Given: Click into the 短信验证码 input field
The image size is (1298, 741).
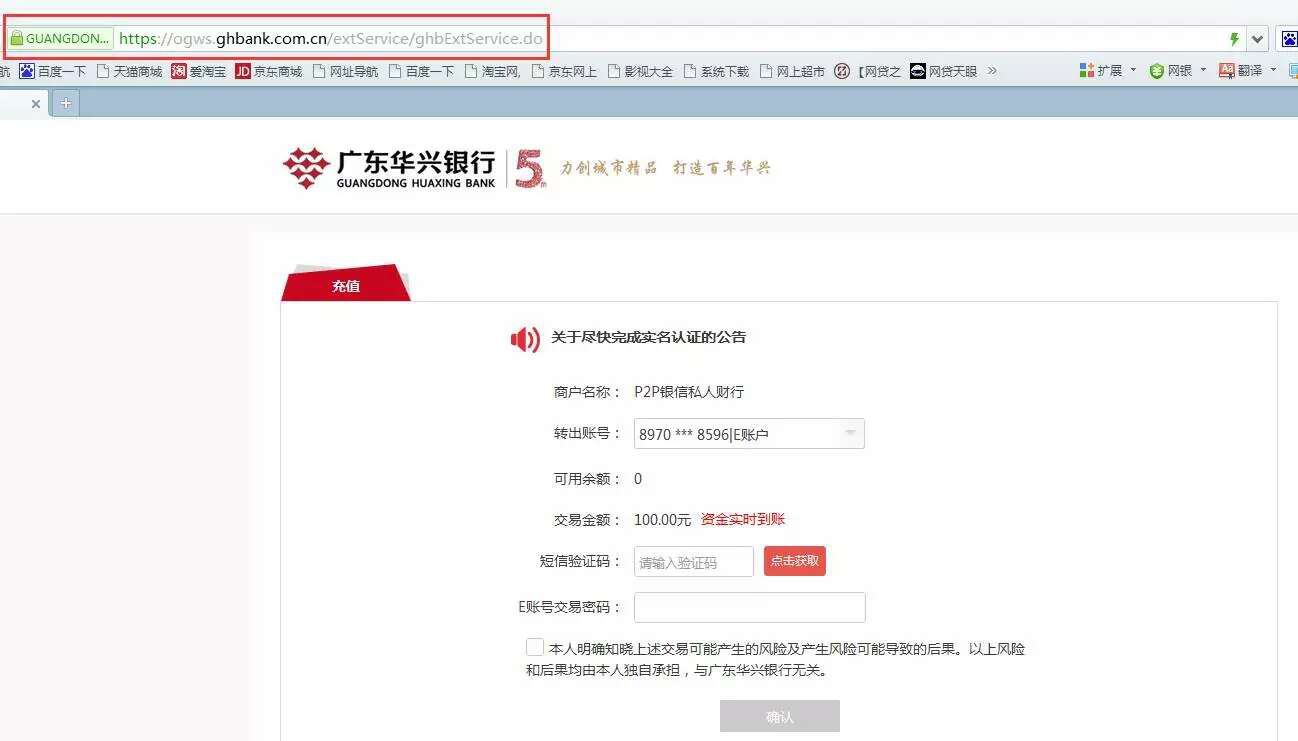Looking at the screenshot, I should (694, 562).
